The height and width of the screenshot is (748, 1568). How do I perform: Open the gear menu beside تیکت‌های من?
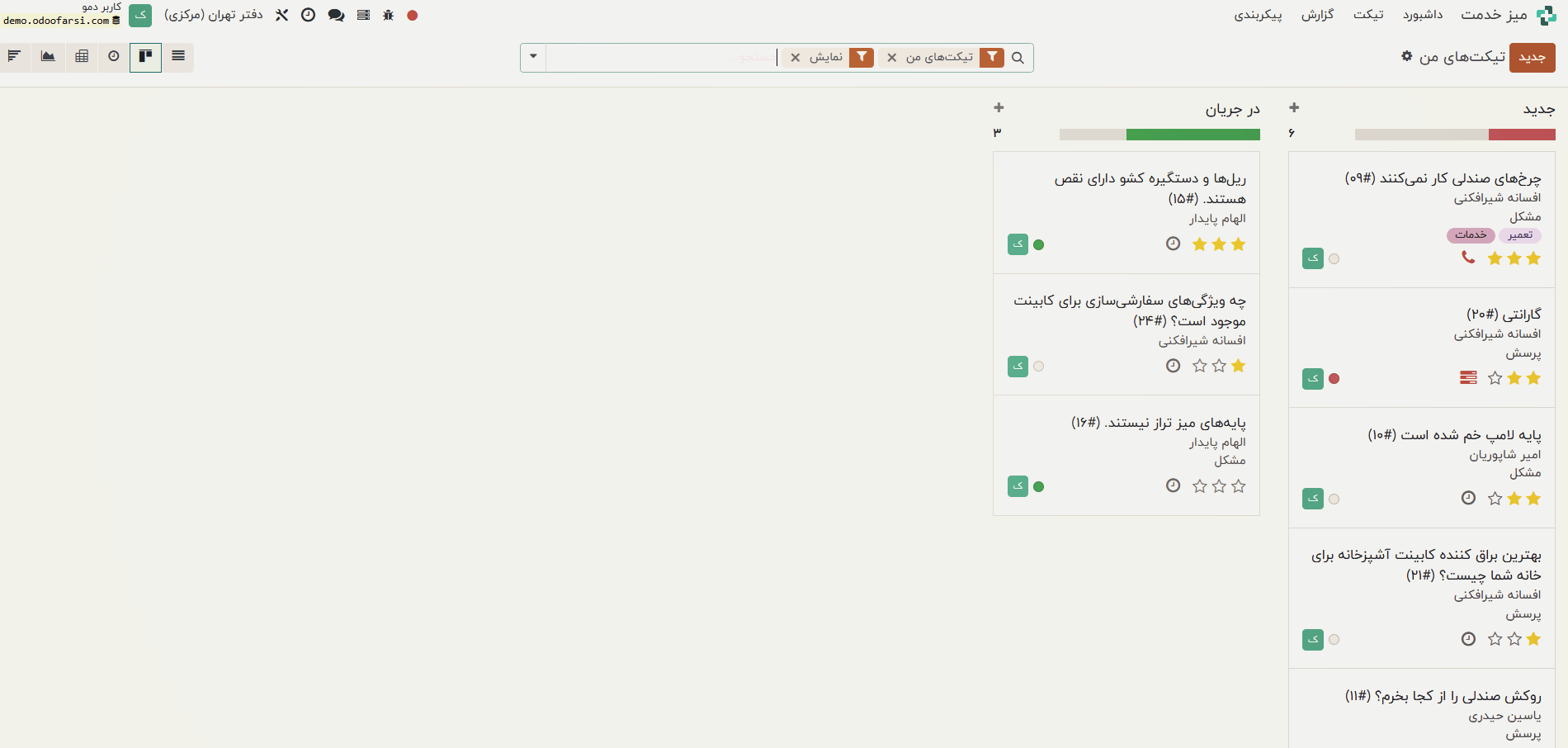1406,56
